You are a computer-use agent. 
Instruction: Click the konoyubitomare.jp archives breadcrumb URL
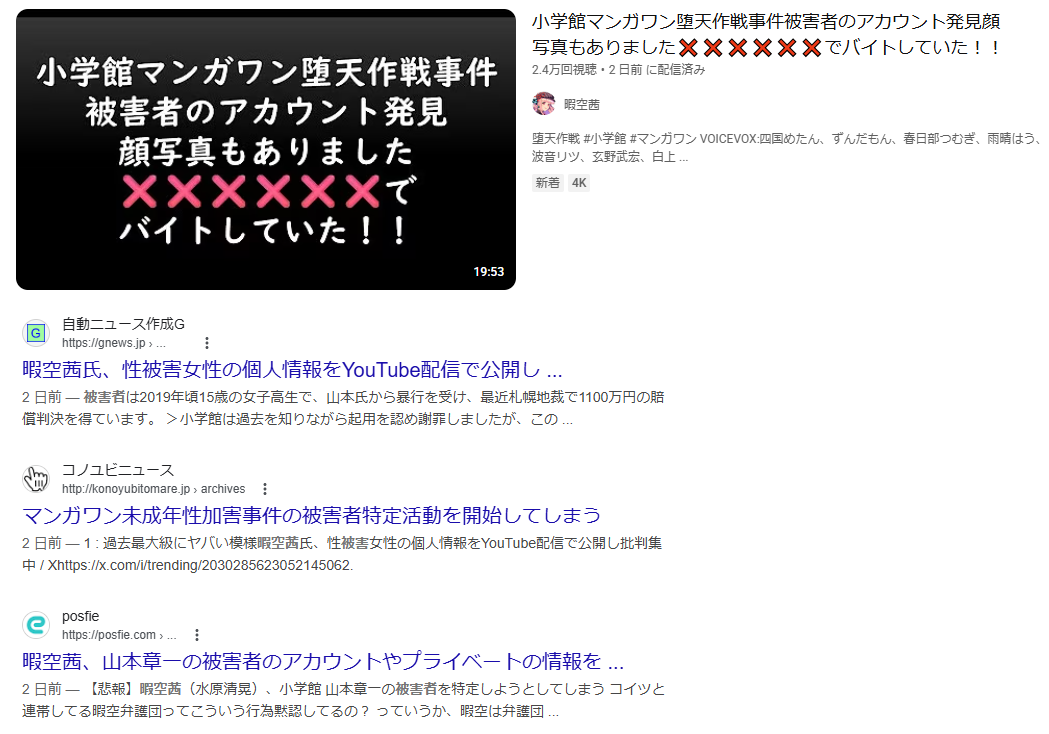coord(153,489)
